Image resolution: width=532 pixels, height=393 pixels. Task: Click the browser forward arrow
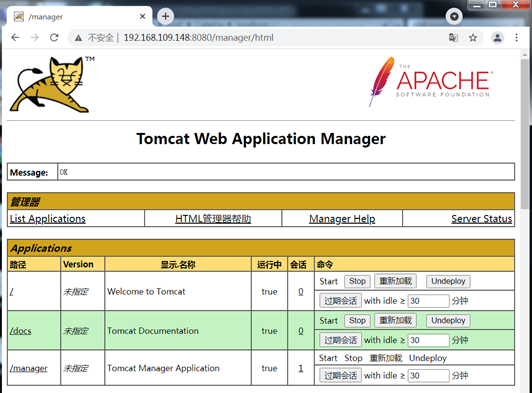(35, 37)
